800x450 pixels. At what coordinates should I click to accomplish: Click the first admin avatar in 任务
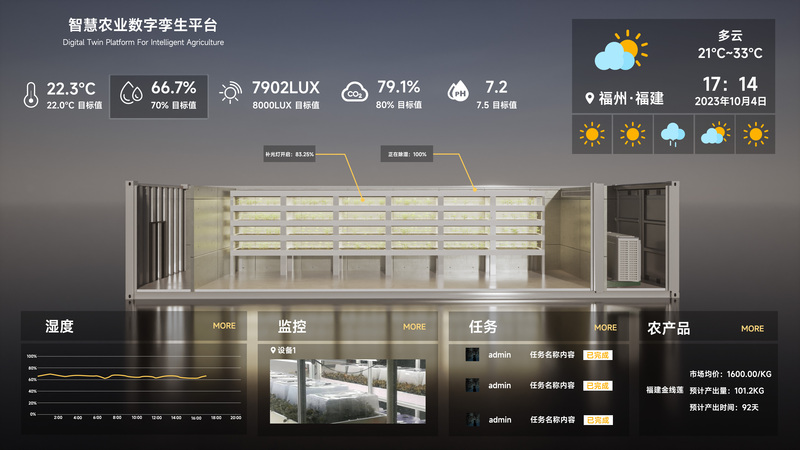(472, 354)
